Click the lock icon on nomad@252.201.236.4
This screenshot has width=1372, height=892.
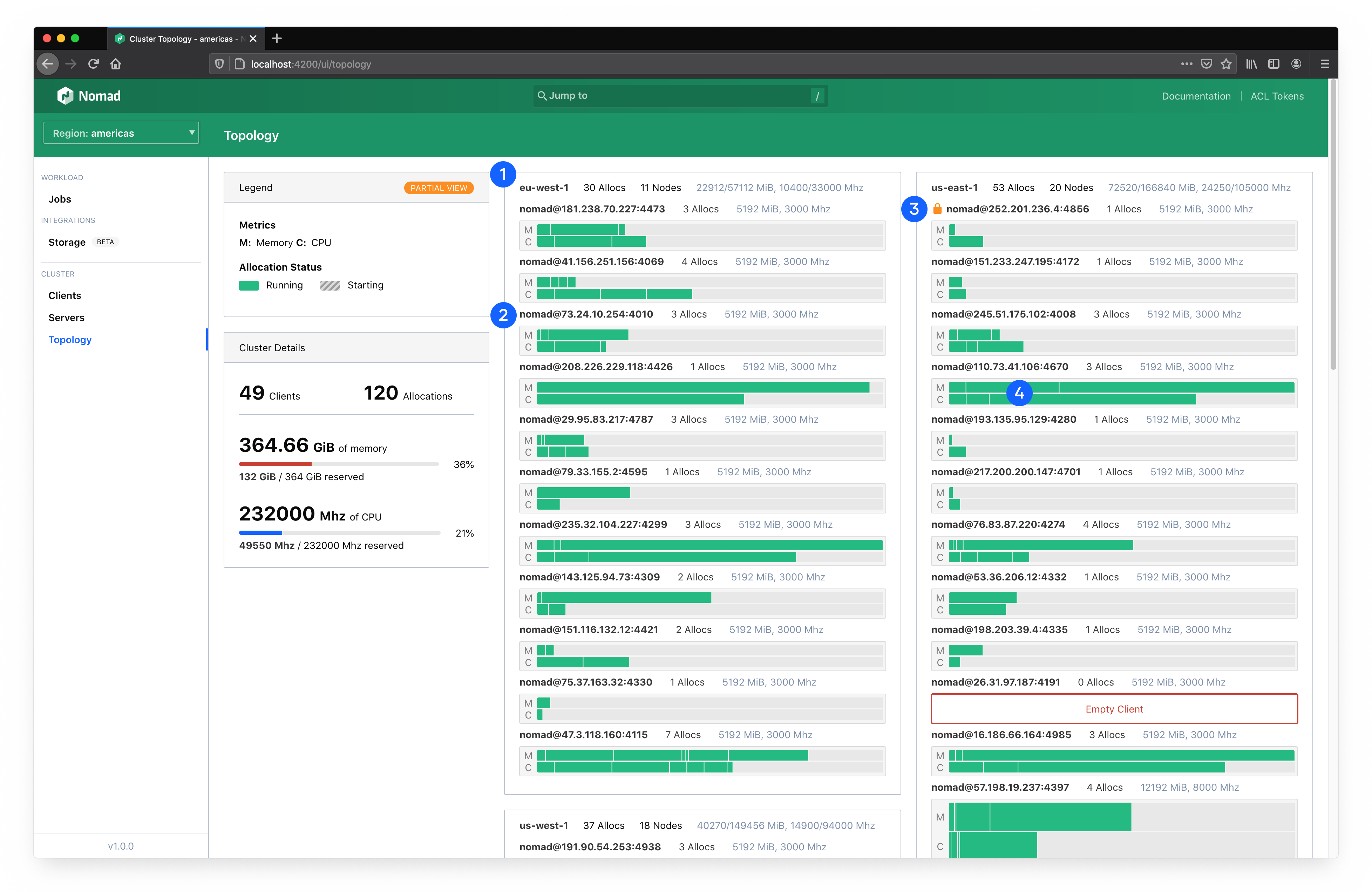[937, 209]
